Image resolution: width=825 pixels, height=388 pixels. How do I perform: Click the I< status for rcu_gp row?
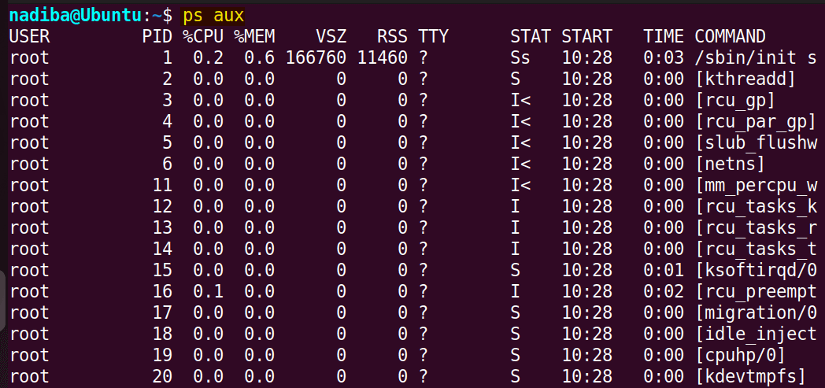[520, 100]
